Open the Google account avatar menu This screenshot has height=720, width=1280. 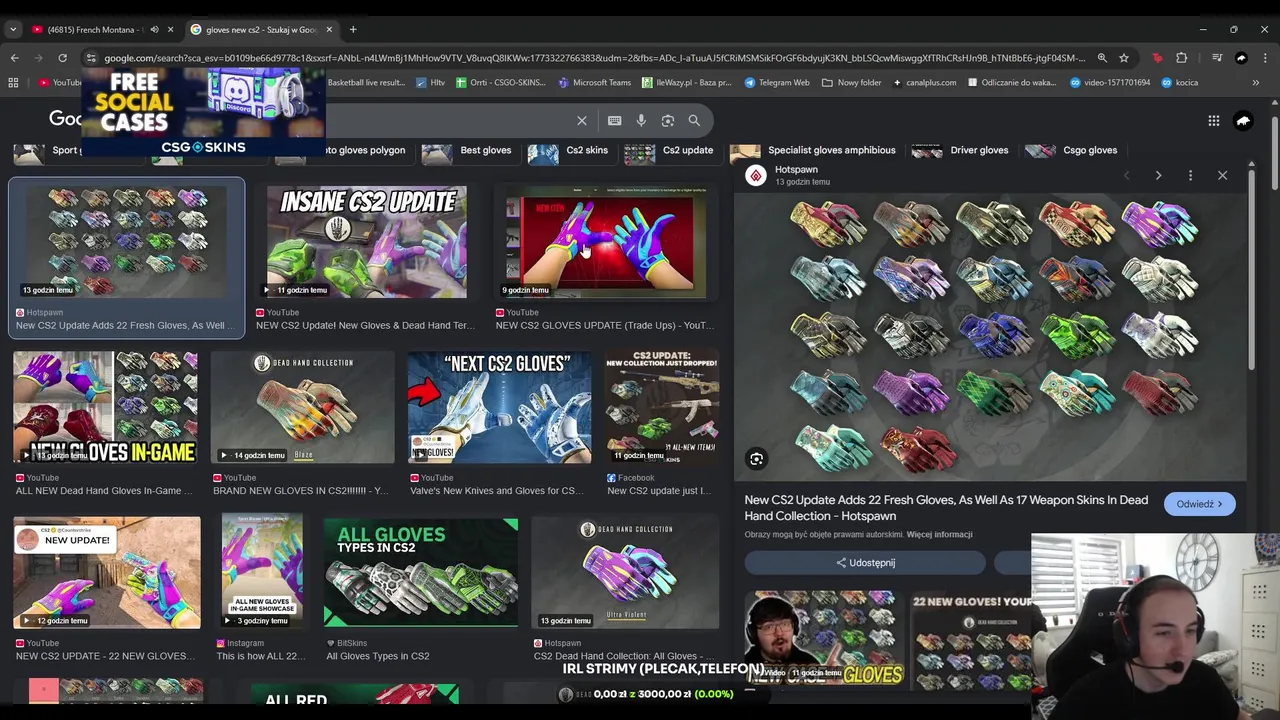tap(1243, 120)
